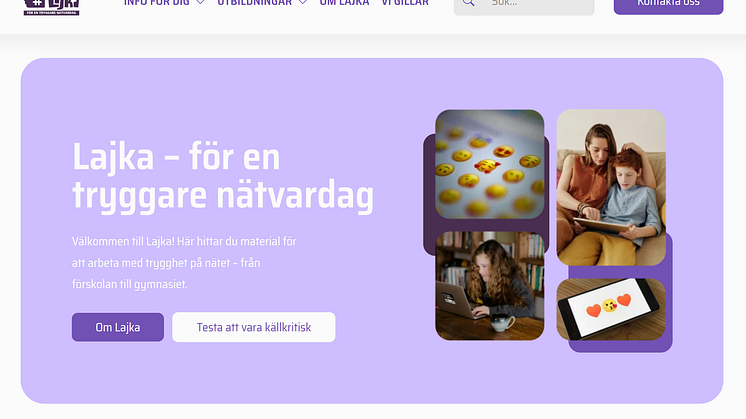Click the Kontakta oss button

[x=668, y=5]
